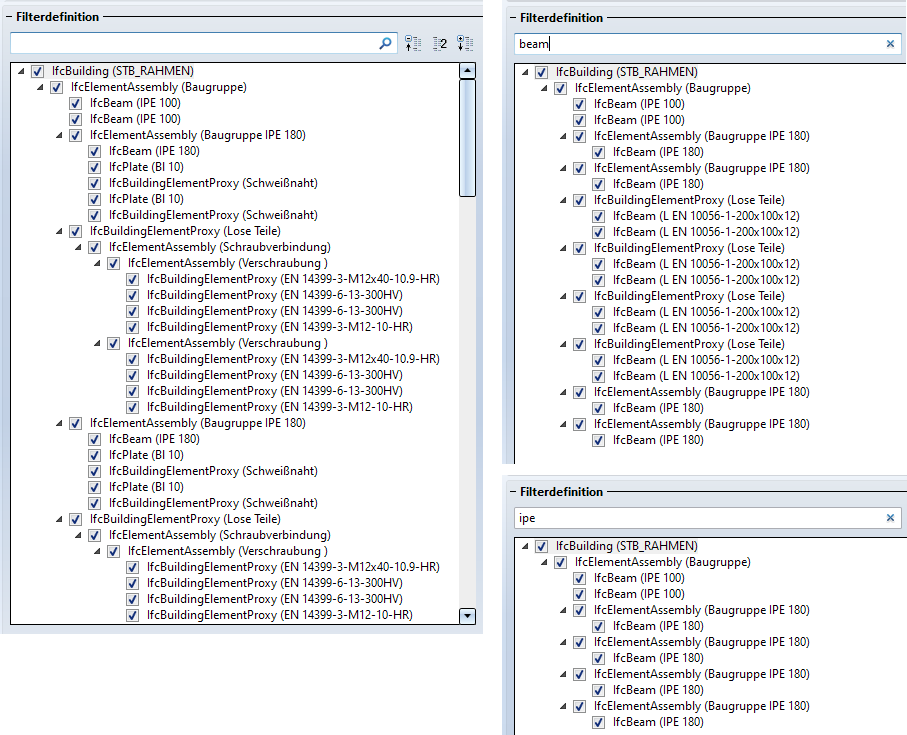
Task: Click the magnifier search icon in empty filter field
Action: click(386, 44)
